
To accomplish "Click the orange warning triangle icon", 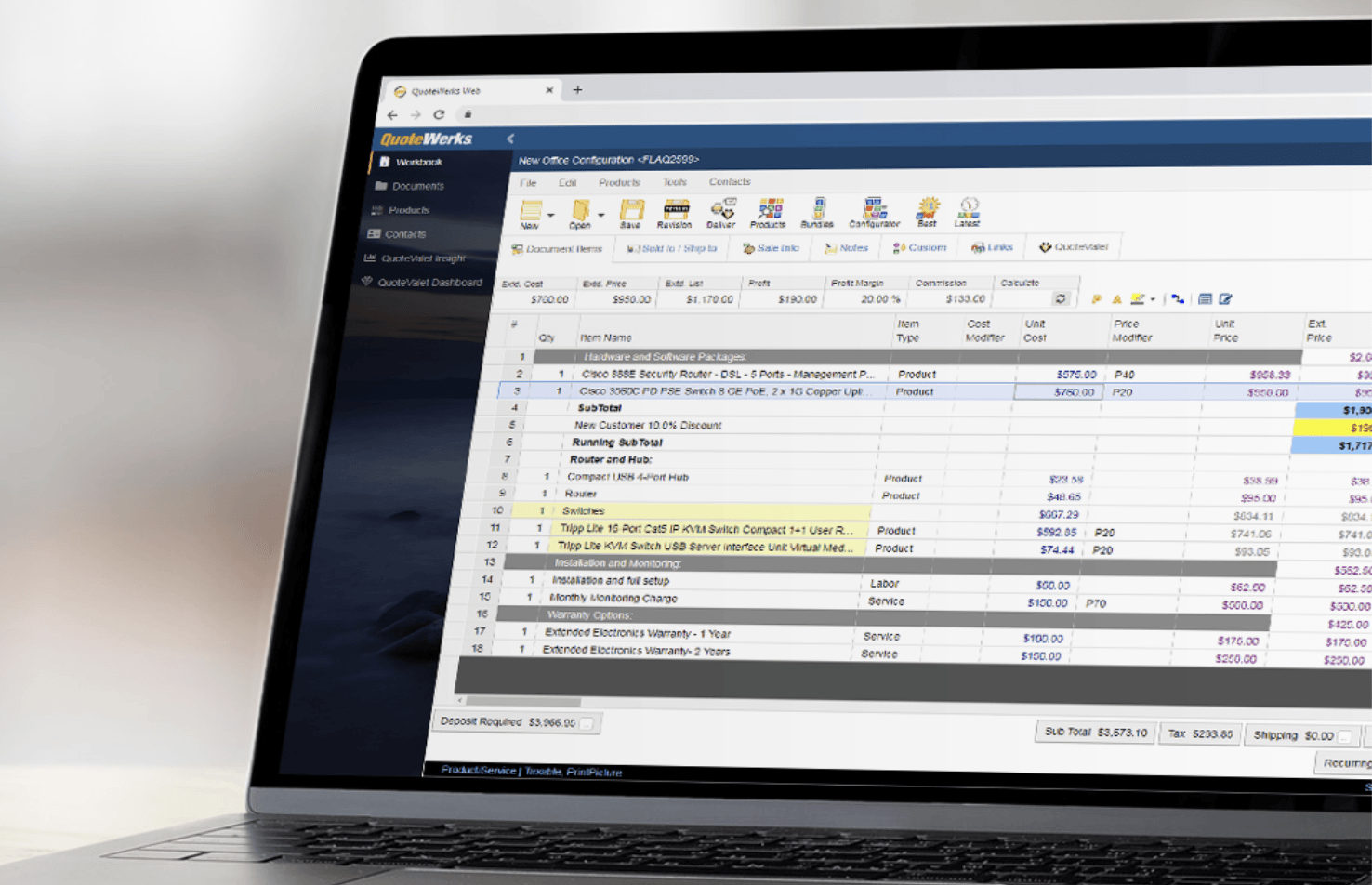I will (x=1116, y=299).
